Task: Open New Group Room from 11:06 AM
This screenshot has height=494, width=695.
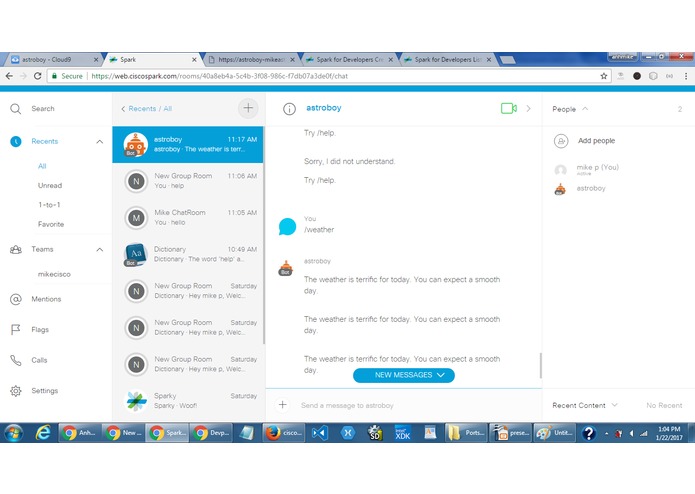Action: (x=188, y=181)
